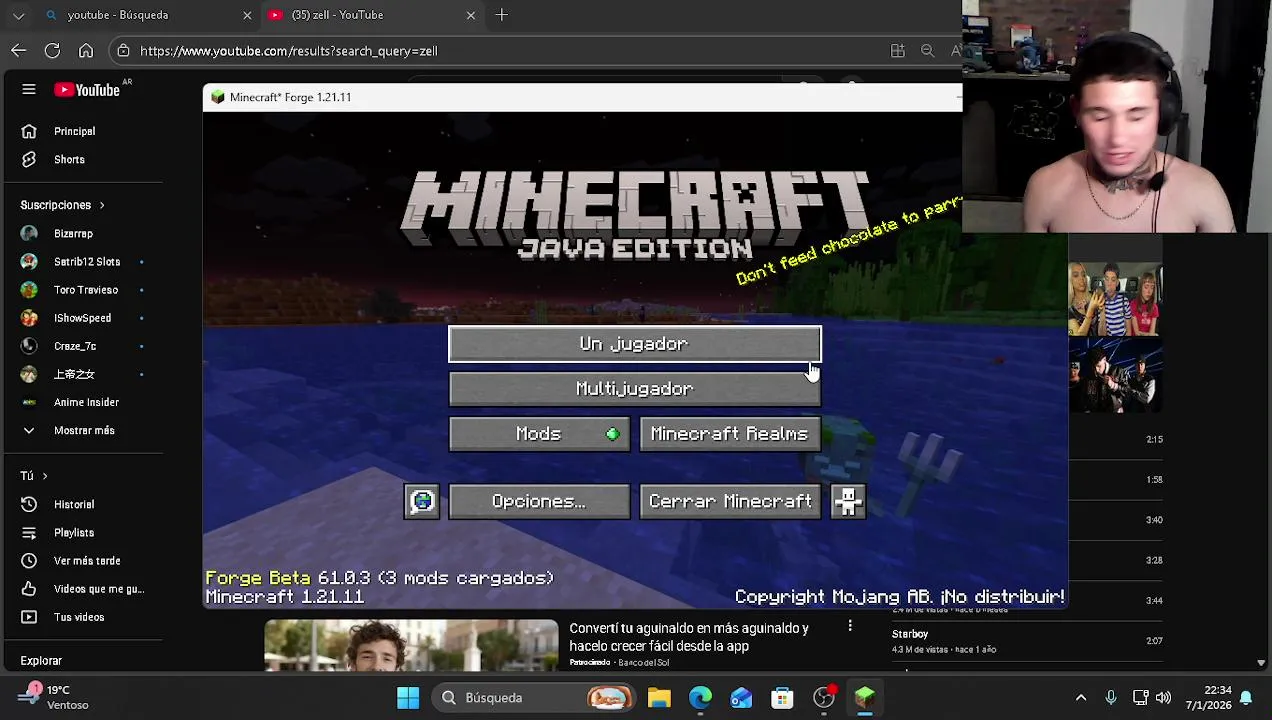Open the Windows Start menu
The width and height of the screenshot is (1272, 720).
[x=408, y=698]
